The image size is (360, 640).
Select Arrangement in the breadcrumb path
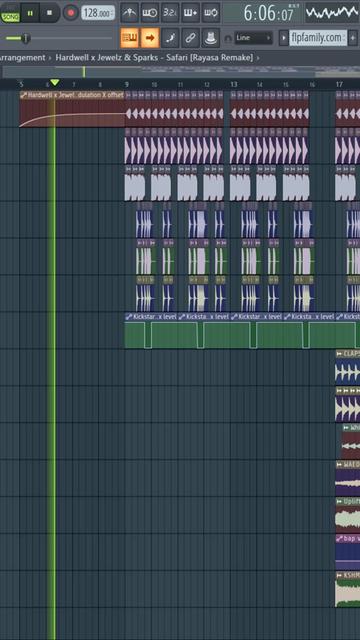22,58
